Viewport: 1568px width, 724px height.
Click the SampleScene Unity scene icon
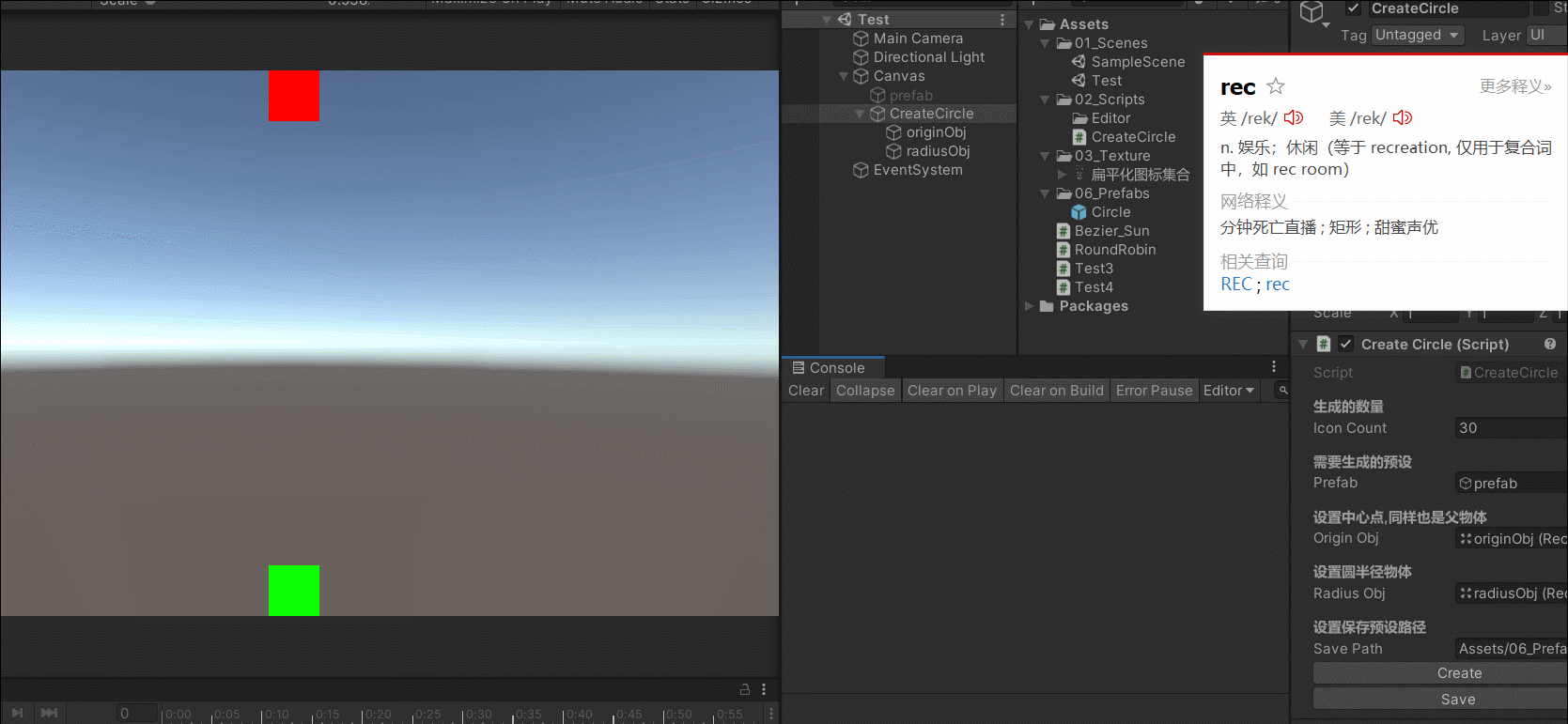pos(1079,62)
